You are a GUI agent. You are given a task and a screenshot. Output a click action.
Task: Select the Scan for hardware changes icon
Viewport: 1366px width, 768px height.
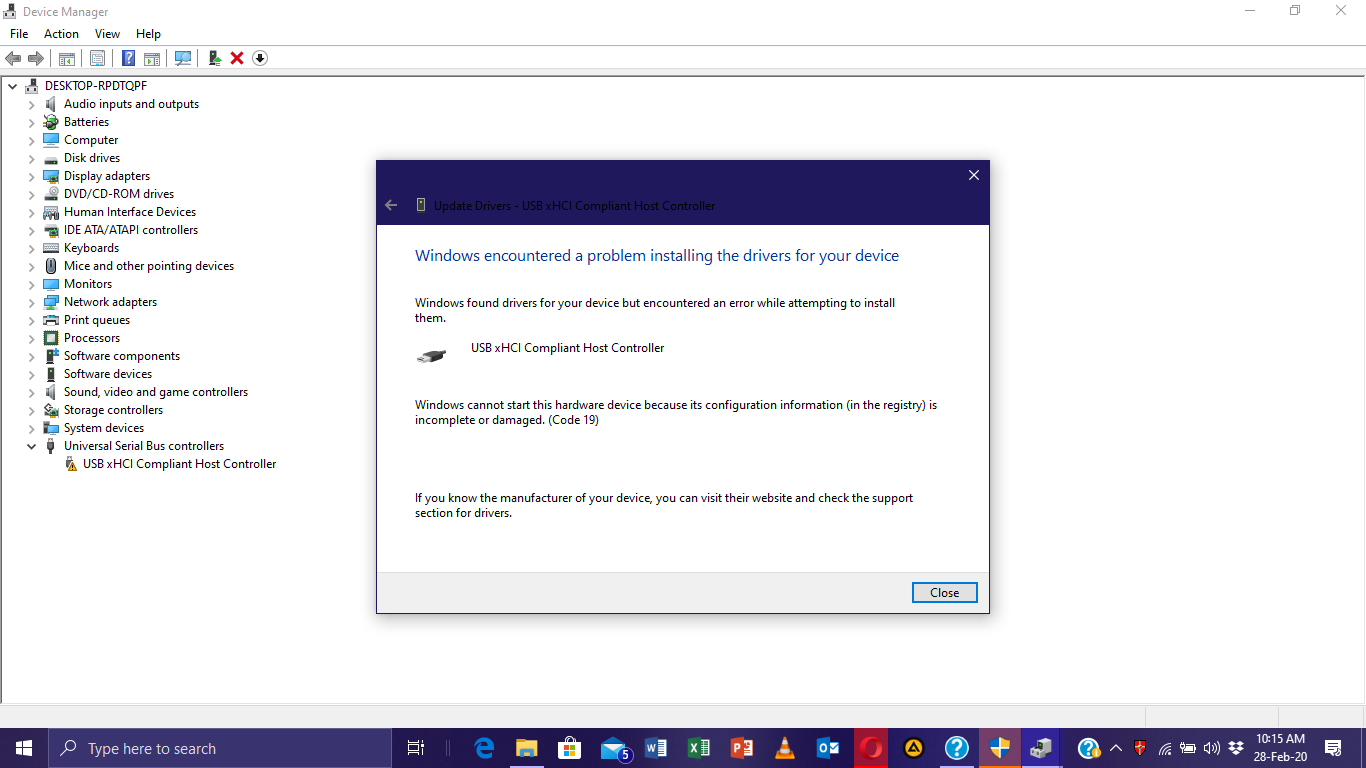[183, 58]
